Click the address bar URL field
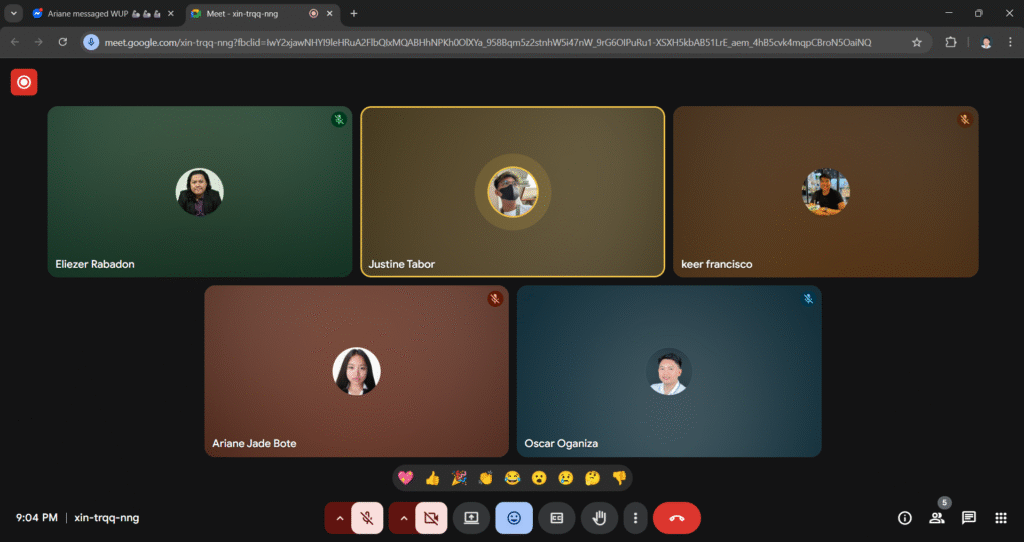The height and width of the screenshot is (542, 1024). [x=500, y=42]
